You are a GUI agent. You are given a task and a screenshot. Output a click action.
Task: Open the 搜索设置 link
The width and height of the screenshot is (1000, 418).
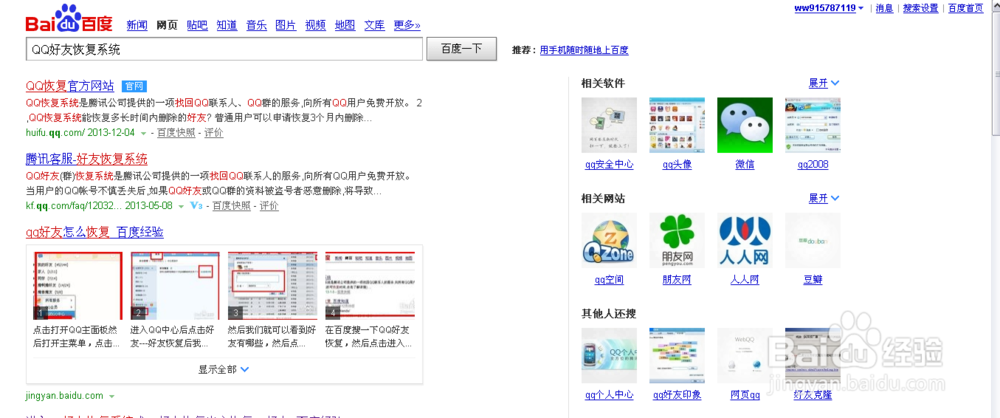[921, 8]
